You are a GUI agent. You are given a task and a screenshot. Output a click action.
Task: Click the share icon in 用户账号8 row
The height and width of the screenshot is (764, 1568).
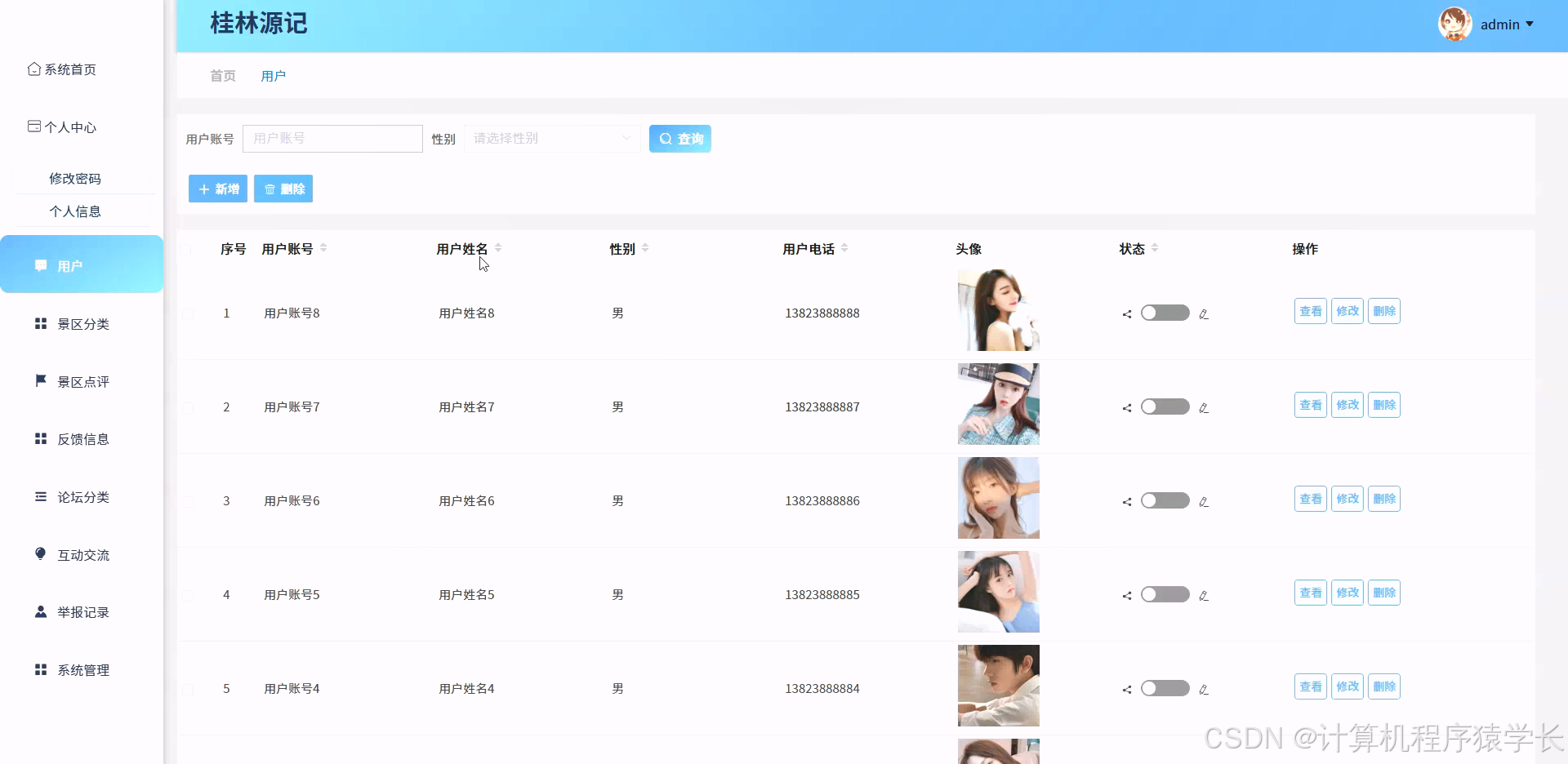point(1127,314)
